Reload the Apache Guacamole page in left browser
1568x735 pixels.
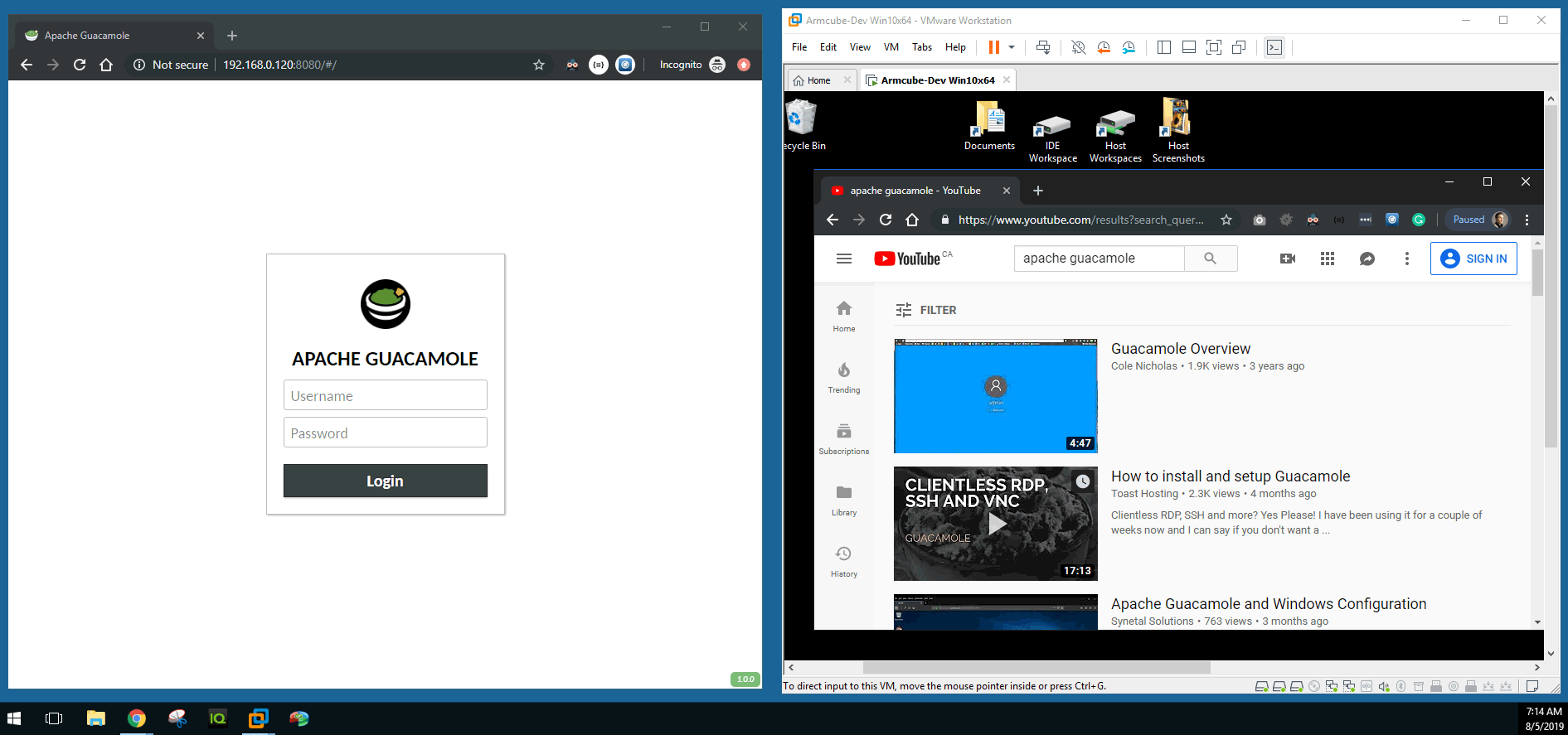80,65
